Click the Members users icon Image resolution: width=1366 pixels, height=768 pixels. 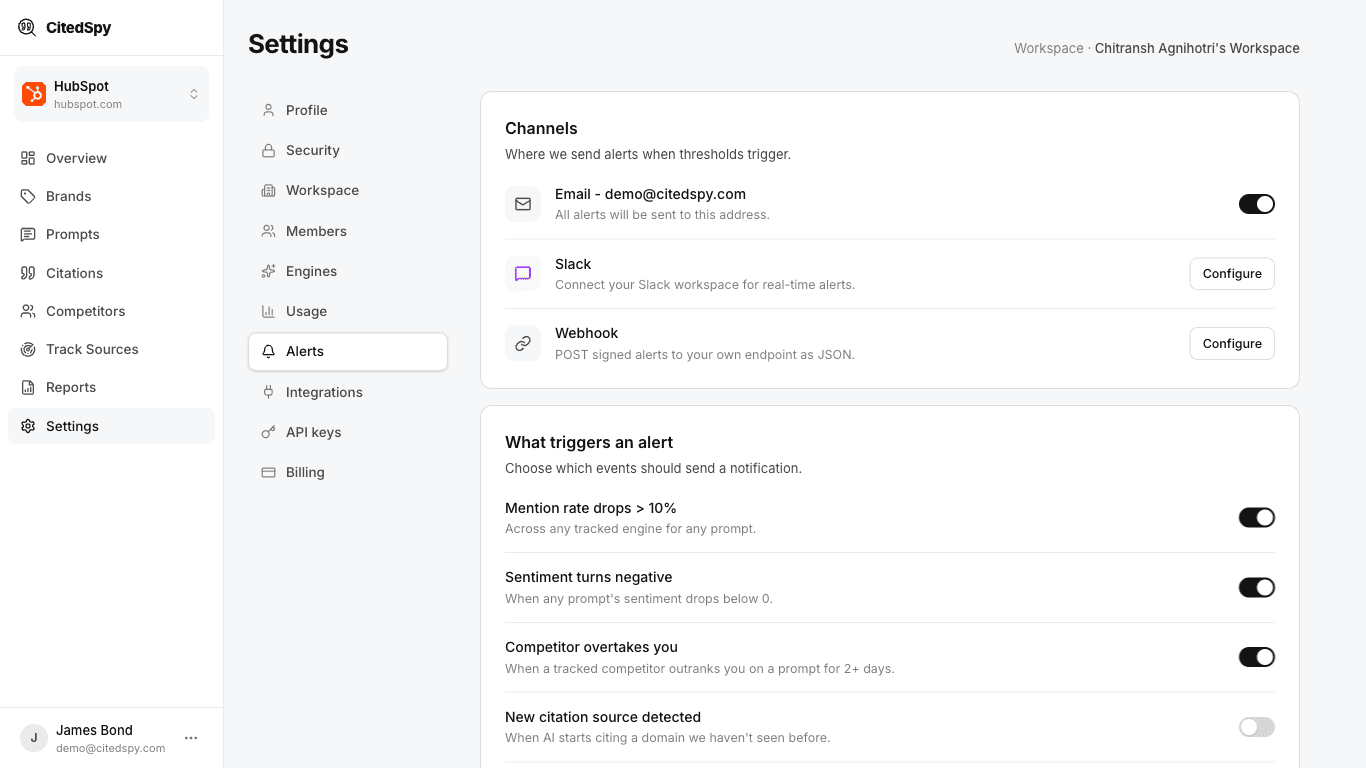coord(268,231)
